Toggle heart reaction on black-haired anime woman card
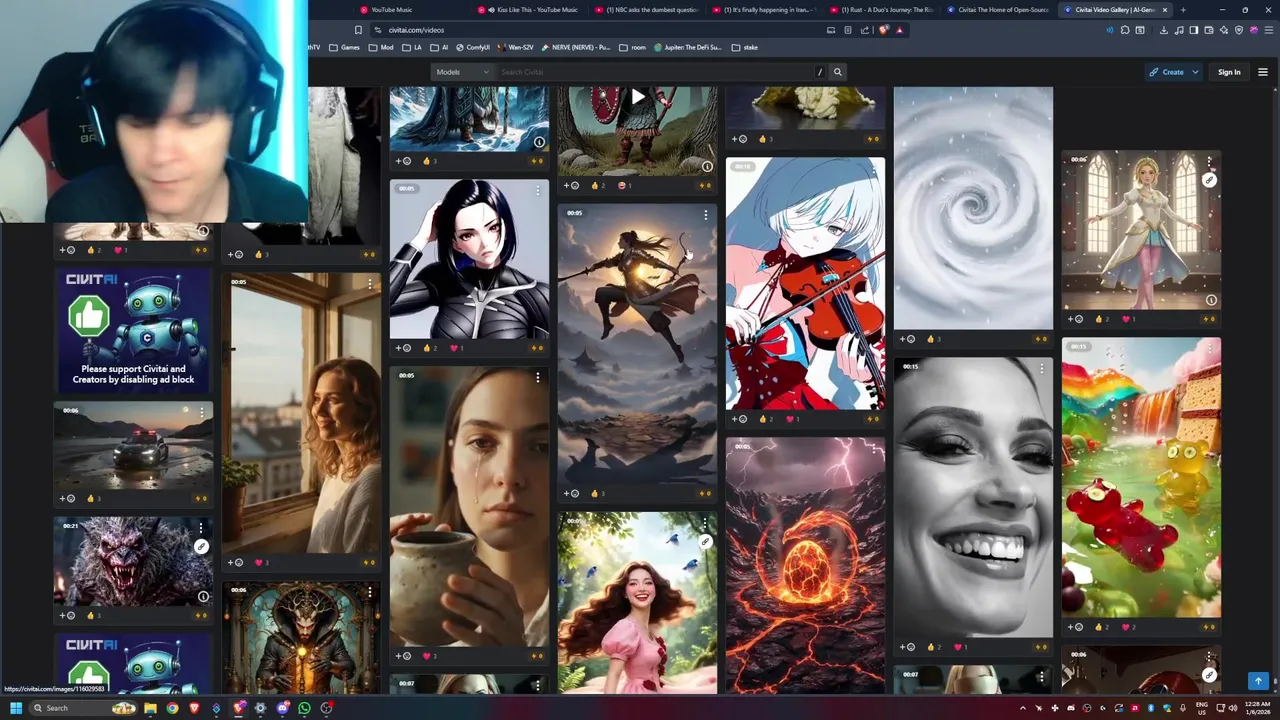This screenshot has width=1280, height=720. (456, 348)
